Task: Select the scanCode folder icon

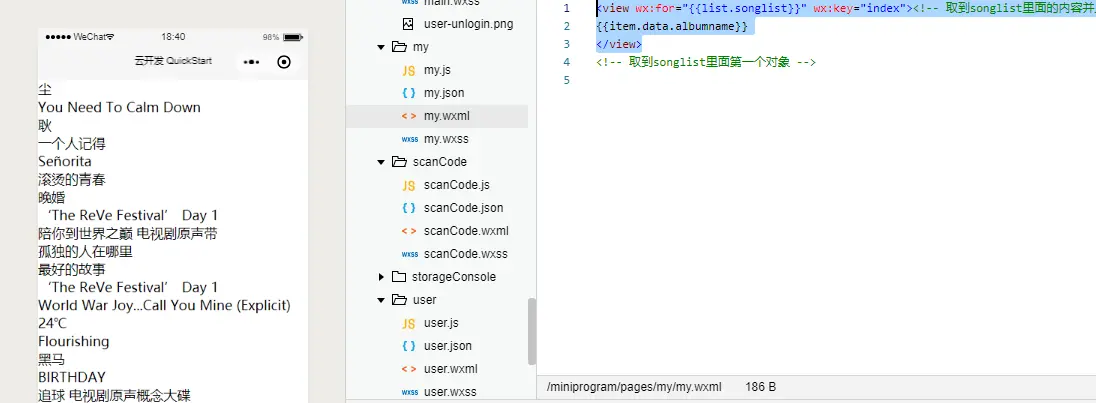Action: [399, 161]
